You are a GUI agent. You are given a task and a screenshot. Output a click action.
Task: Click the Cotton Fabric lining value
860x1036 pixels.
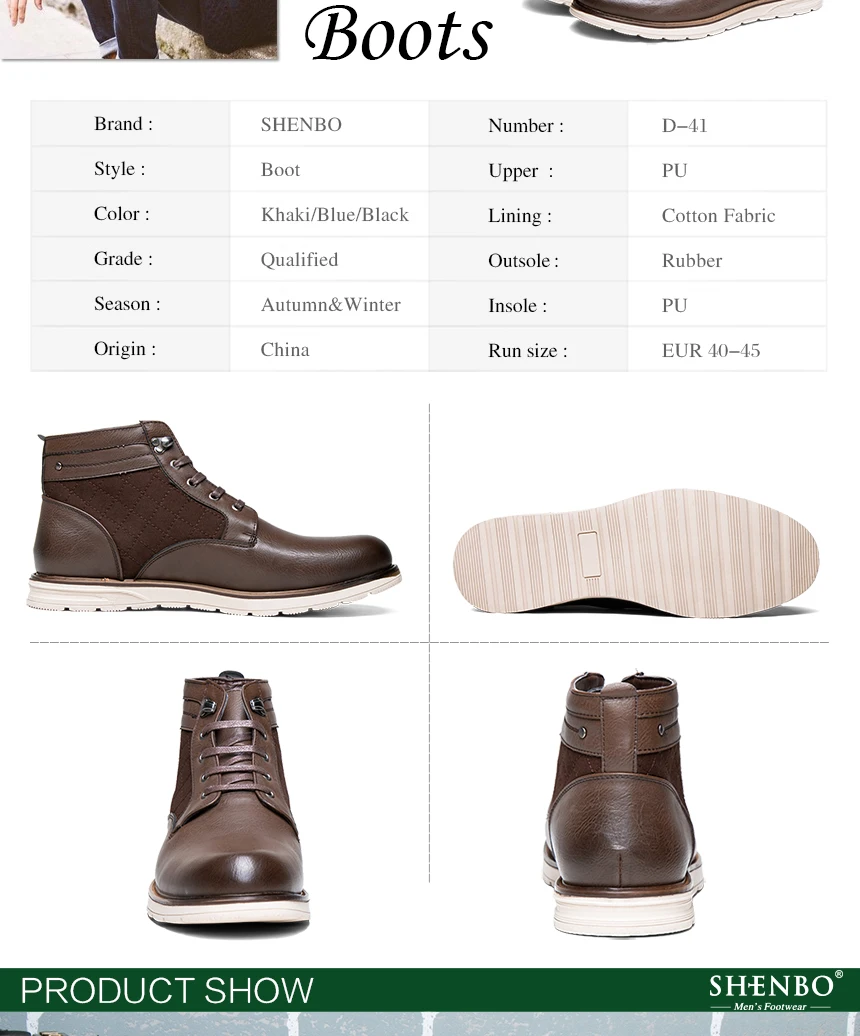pyautogui.click(x=718, y=215)
